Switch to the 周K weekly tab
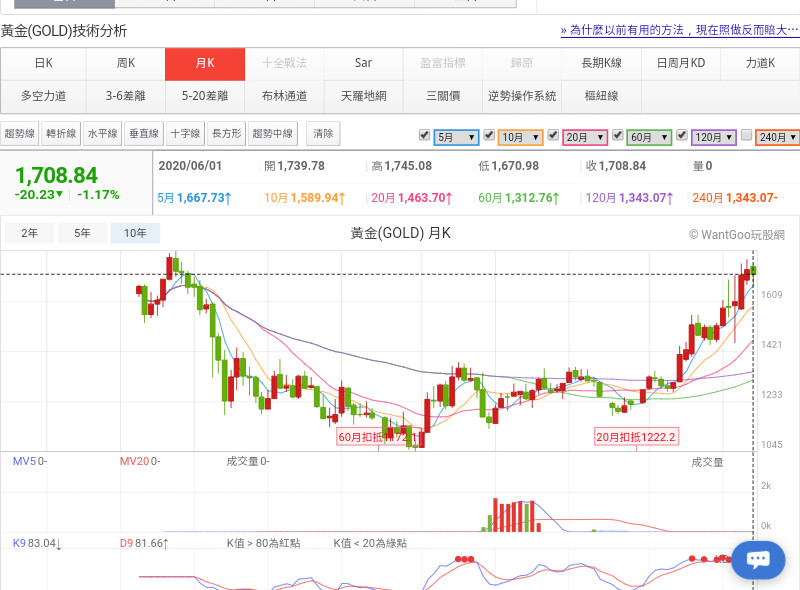Viewport: 800px width, 590px height. [x=125, y=64]
